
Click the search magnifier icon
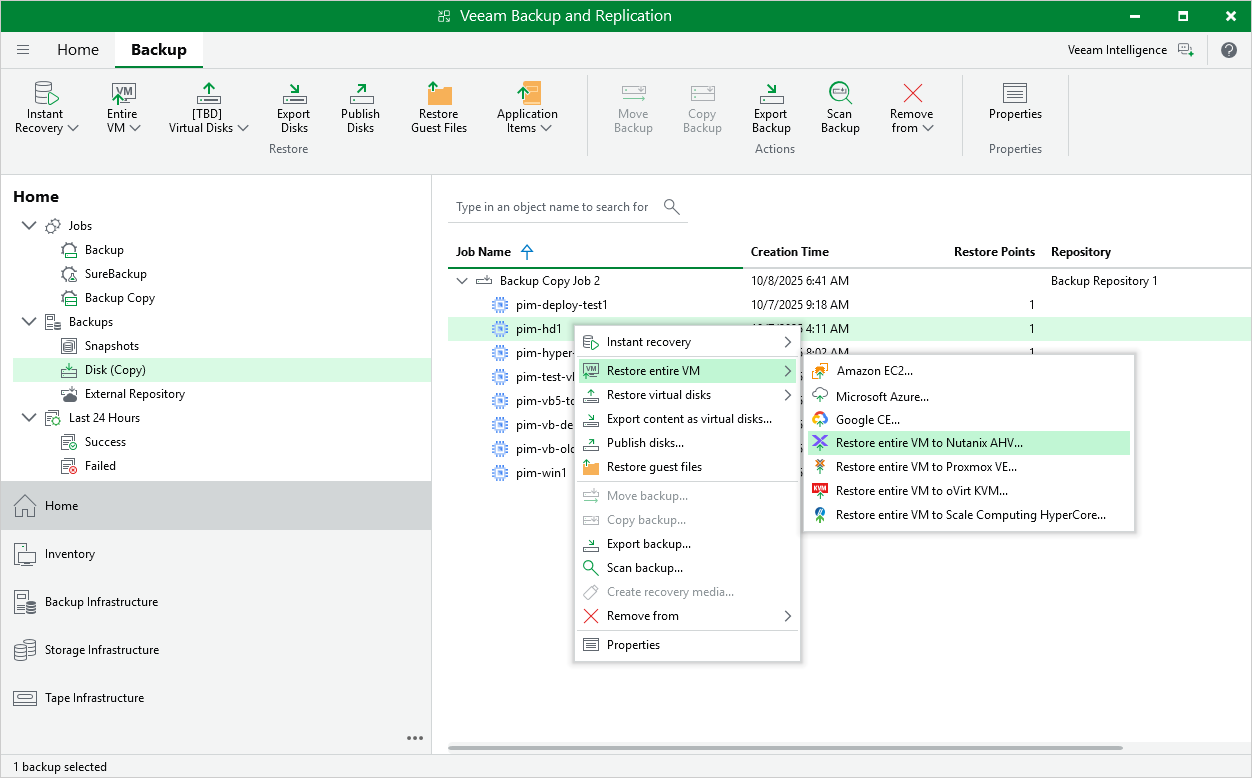(x=672, y=207)
